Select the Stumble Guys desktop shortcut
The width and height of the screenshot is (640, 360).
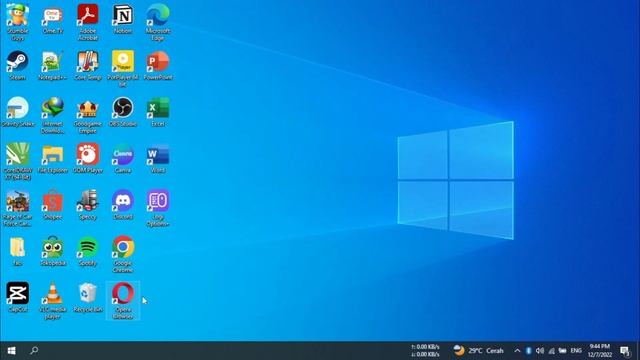coord(18,22)
